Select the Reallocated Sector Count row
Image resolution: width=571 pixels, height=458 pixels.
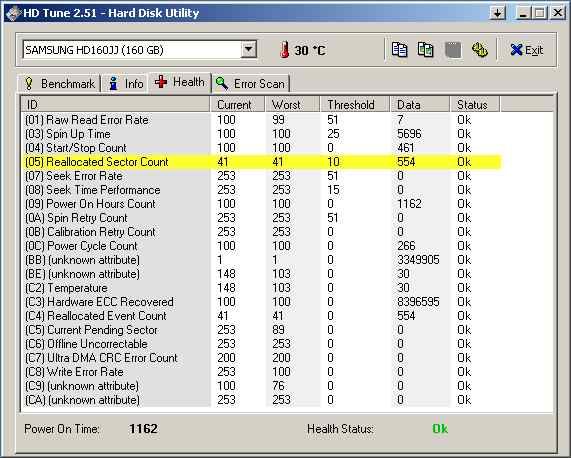click(x=261, y=162)
